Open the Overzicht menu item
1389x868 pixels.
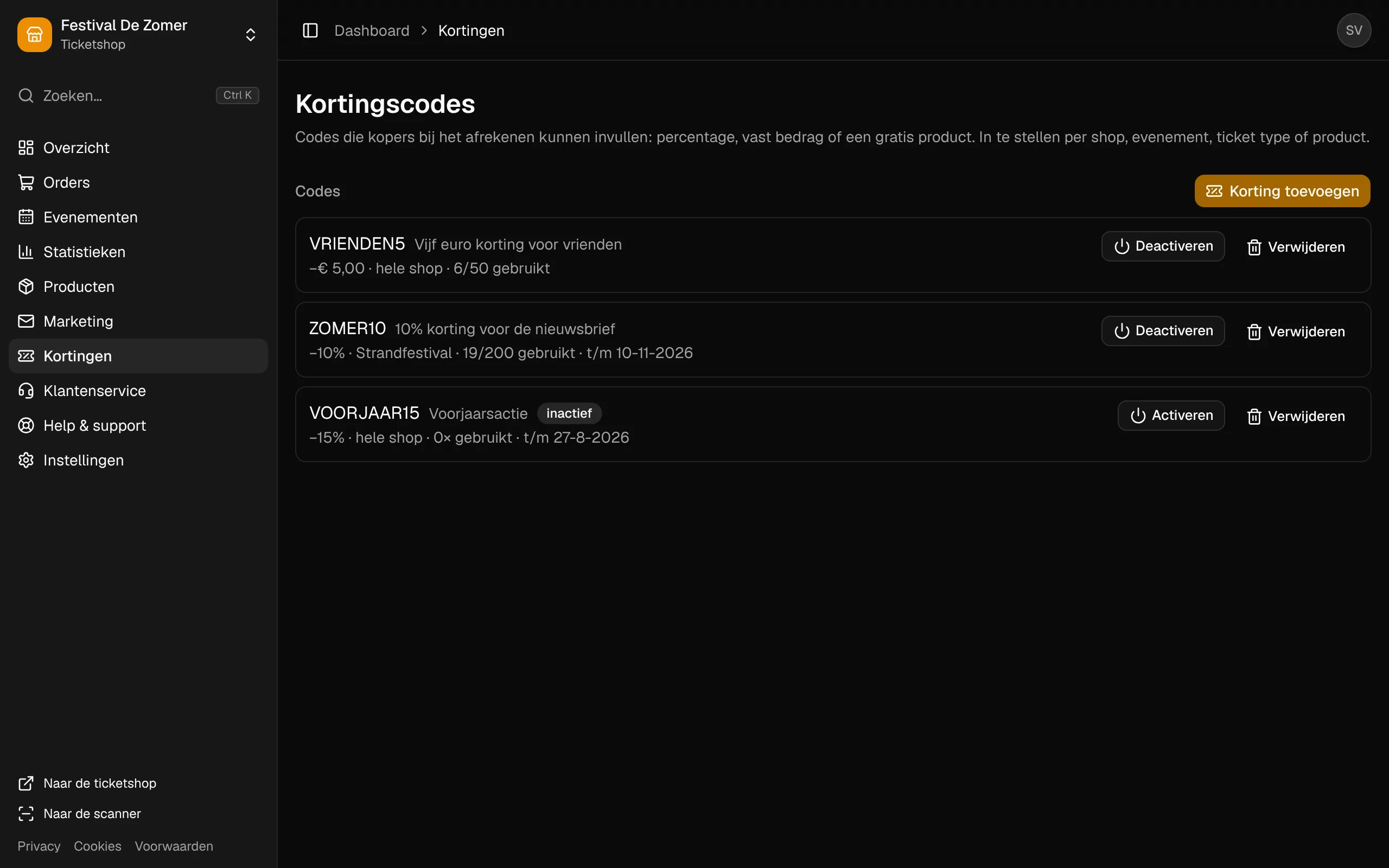click(138, 148)
